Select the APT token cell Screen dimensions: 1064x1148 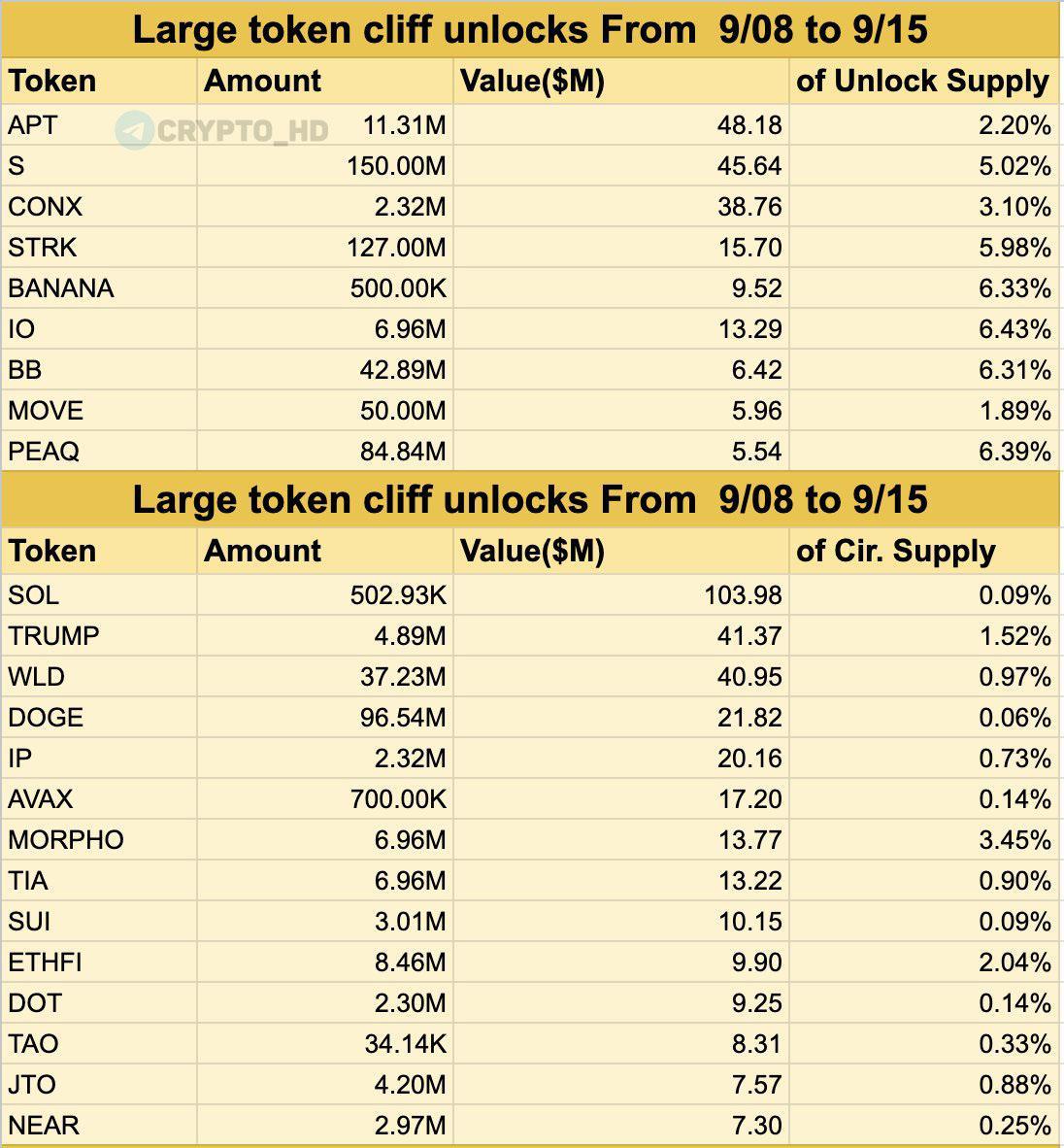[x=99, y=124]
